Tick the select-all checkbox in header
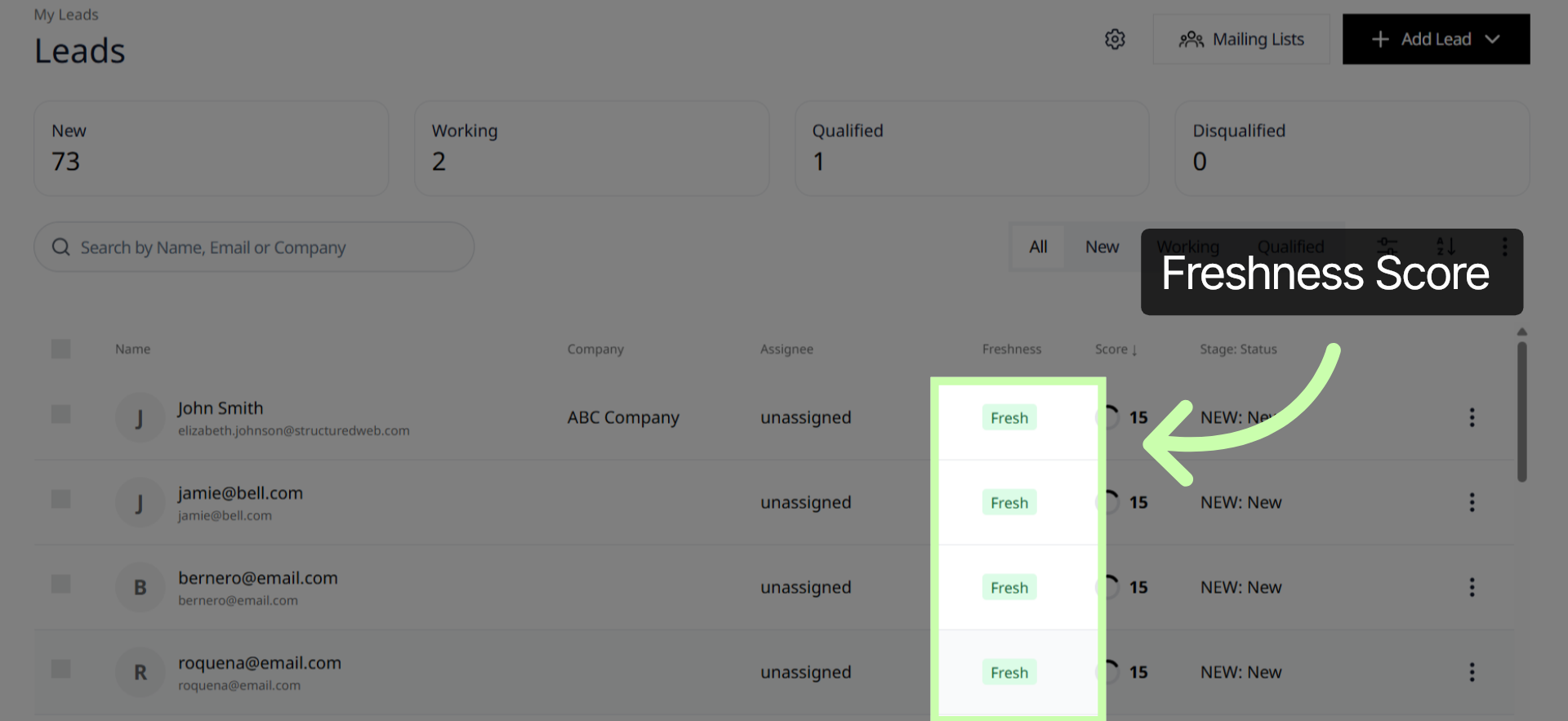This screenshot has height=721, width=1568. coord(60,349)
